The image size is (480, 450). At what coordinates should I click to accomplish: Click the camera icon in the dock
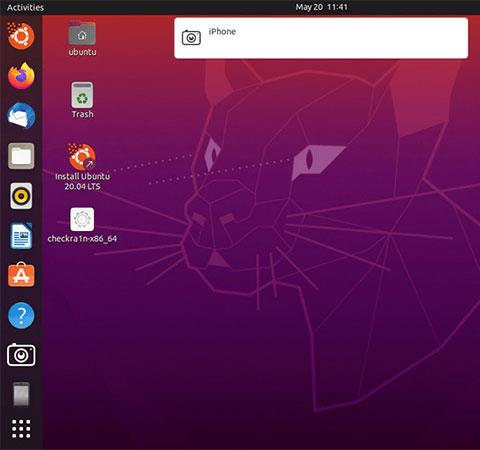point(21,355)
